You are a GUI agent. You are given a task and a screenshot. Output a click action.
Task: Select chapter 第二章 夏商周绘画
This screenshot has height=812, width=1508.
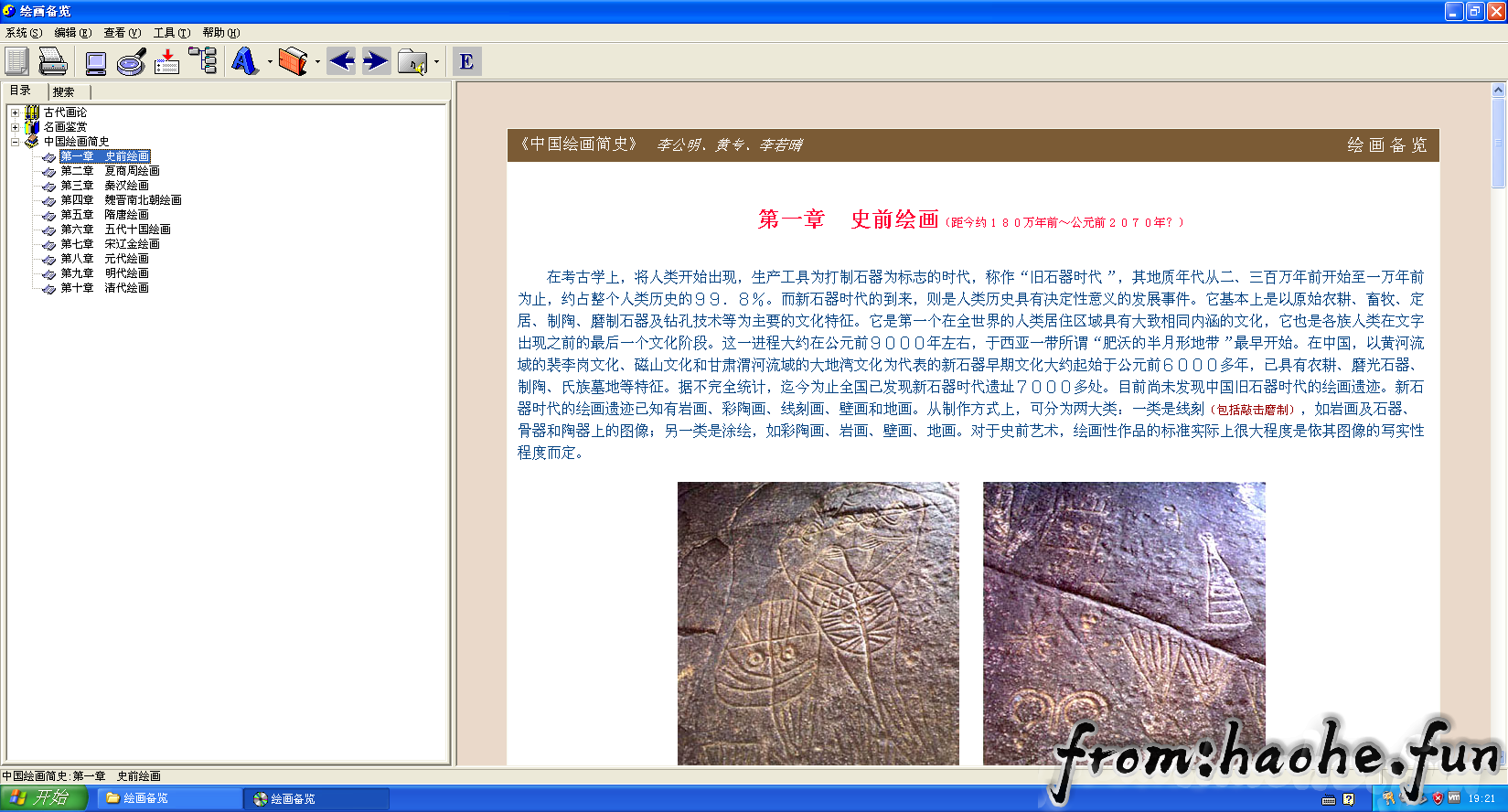pos(110,171)
